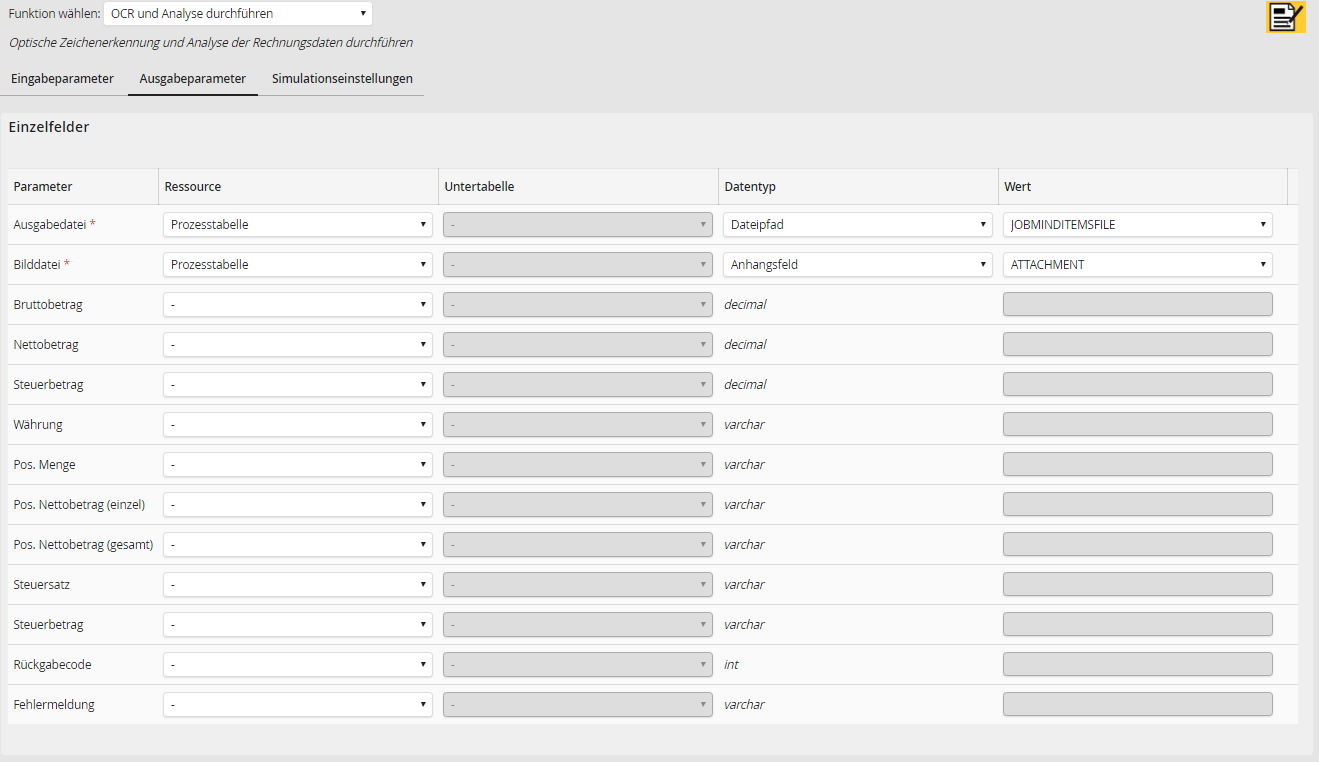The width and height of the screenshot is (1319, 762).
Task: Choose Ressource for Pos. Menge row
Action: (x=298, y=465)
